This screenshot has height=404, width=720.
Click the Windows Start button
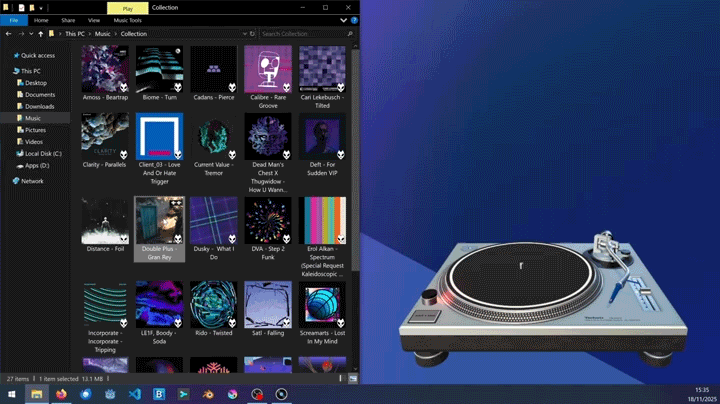click(12, 395)
